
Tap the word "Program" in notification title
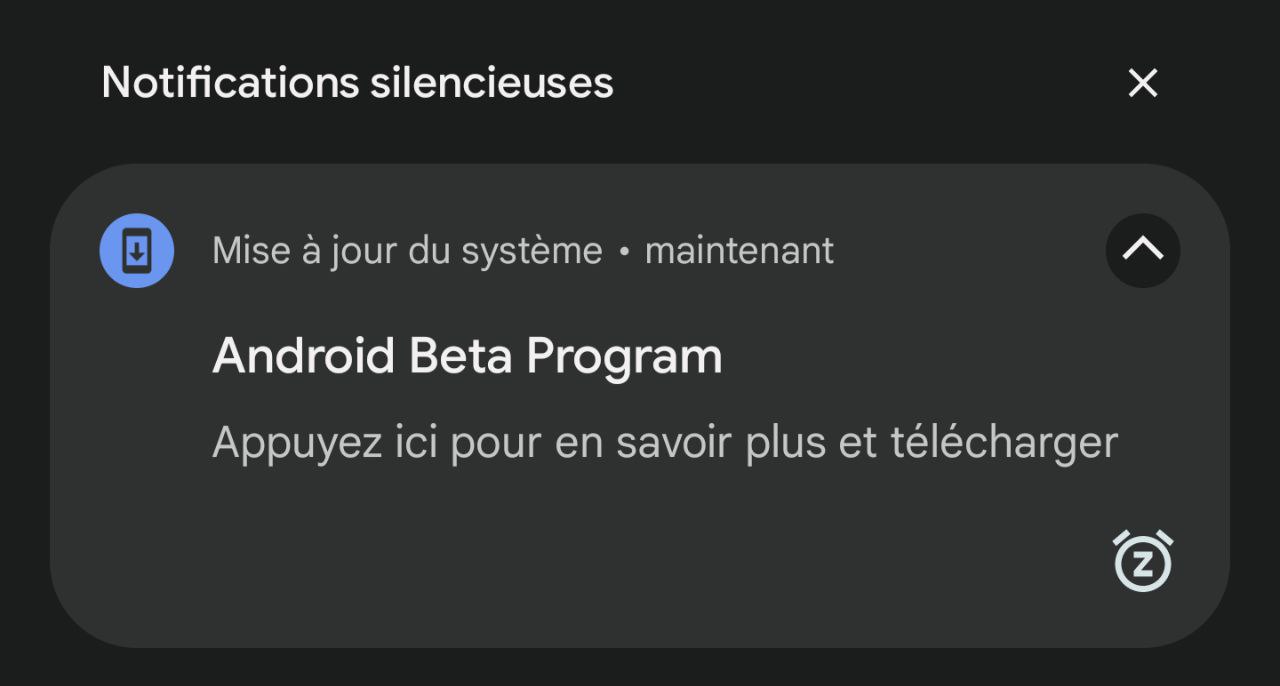tap(624, 356)
